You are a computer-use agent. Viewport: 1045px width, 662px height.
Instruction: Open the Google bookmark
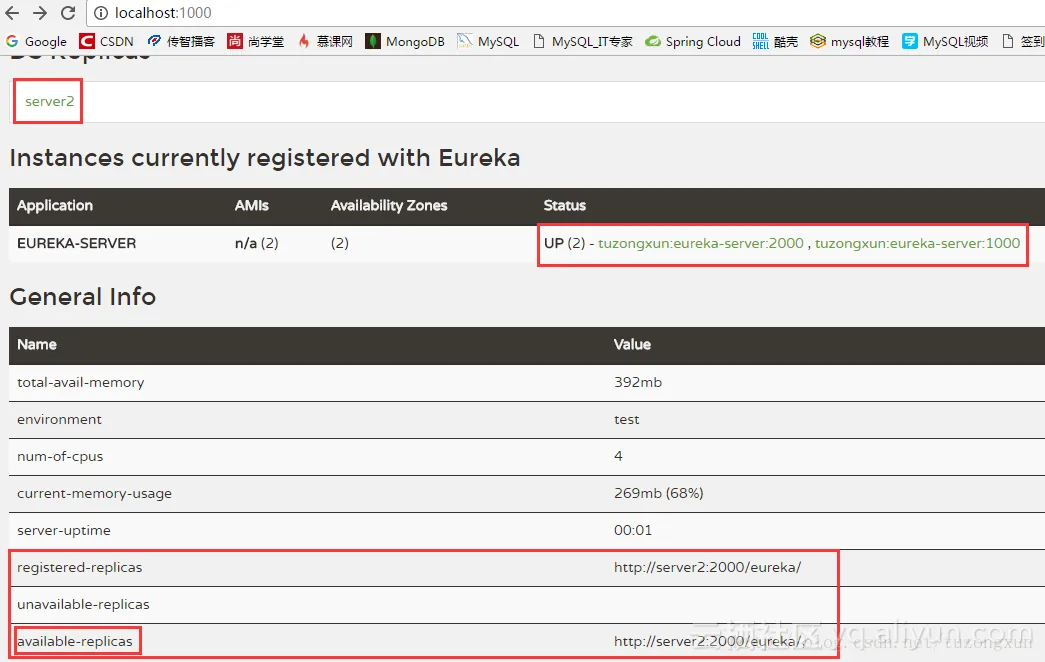pyautogui.click(x=36, y=42)
